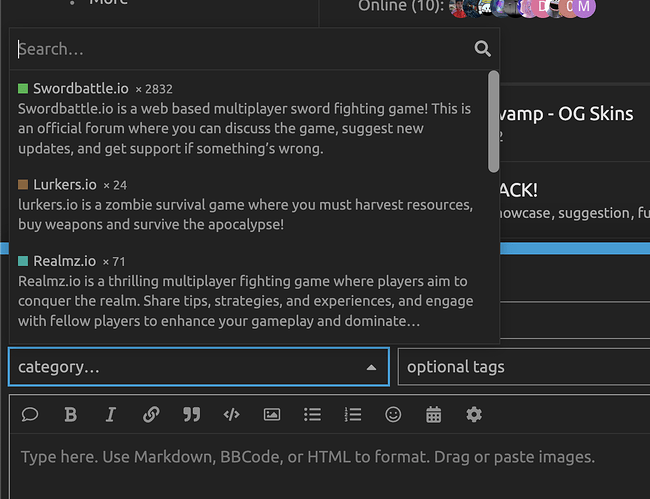Insert a blockquote with the quote icon
This screenshot has height=499, width=650.
click(x=192, y=414)
